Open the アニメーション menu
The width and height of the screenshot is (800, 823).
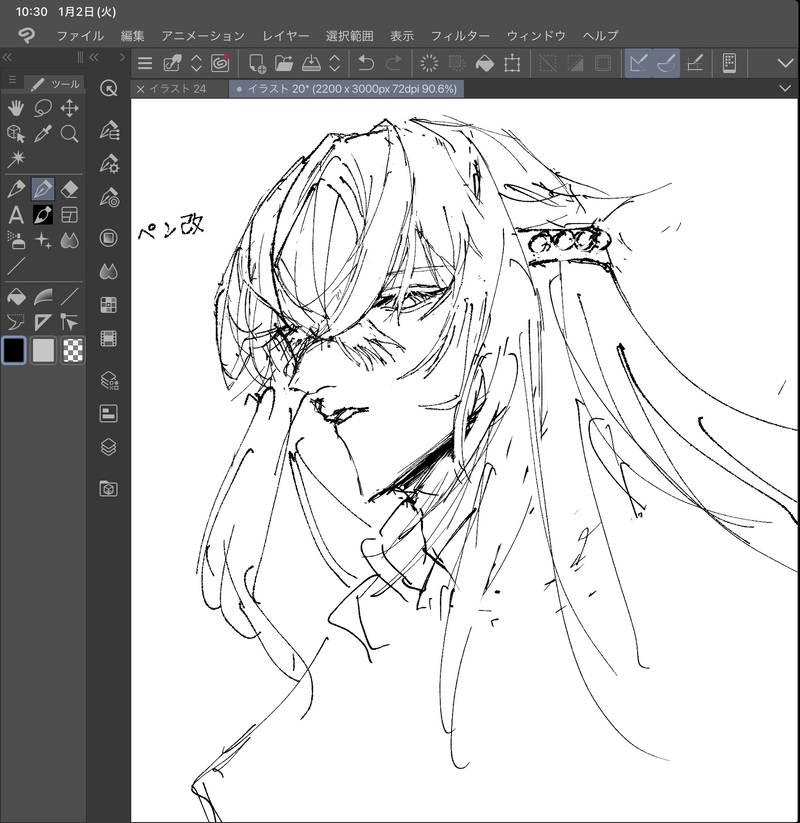coord(203,36)
